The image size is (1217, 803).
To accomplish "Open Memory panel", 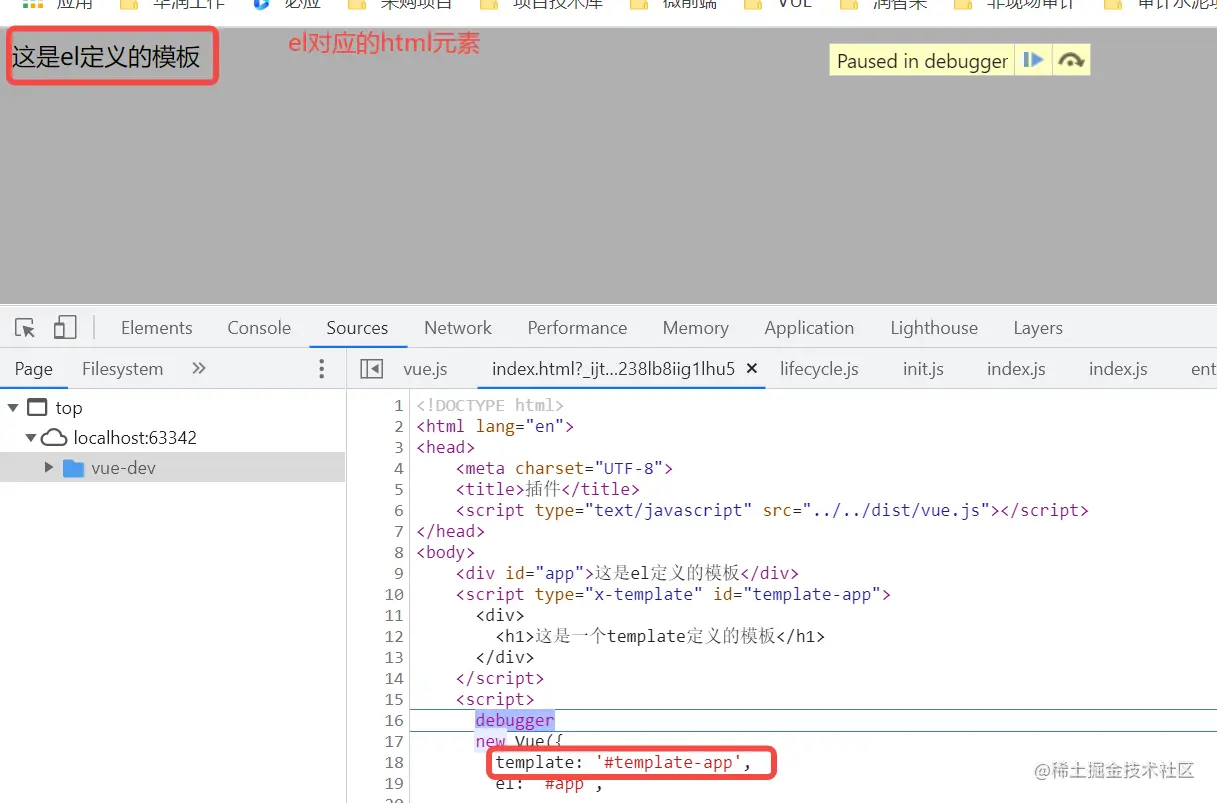I will [x=695, y=328].
